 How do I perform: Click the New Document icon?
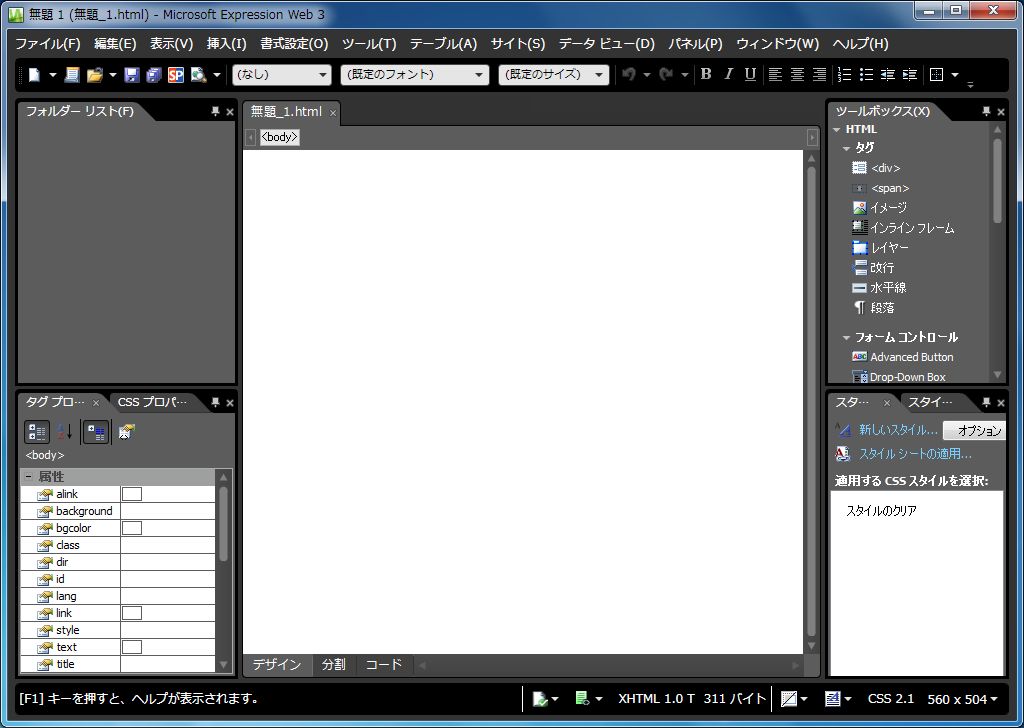[34, 74]
